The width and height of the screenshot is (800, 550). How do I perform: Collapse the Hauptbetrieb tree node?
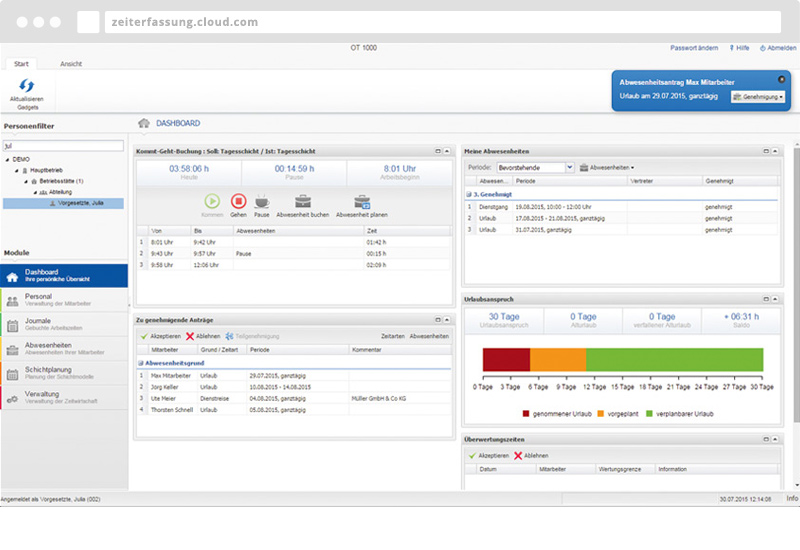click(x=16, y=170)
